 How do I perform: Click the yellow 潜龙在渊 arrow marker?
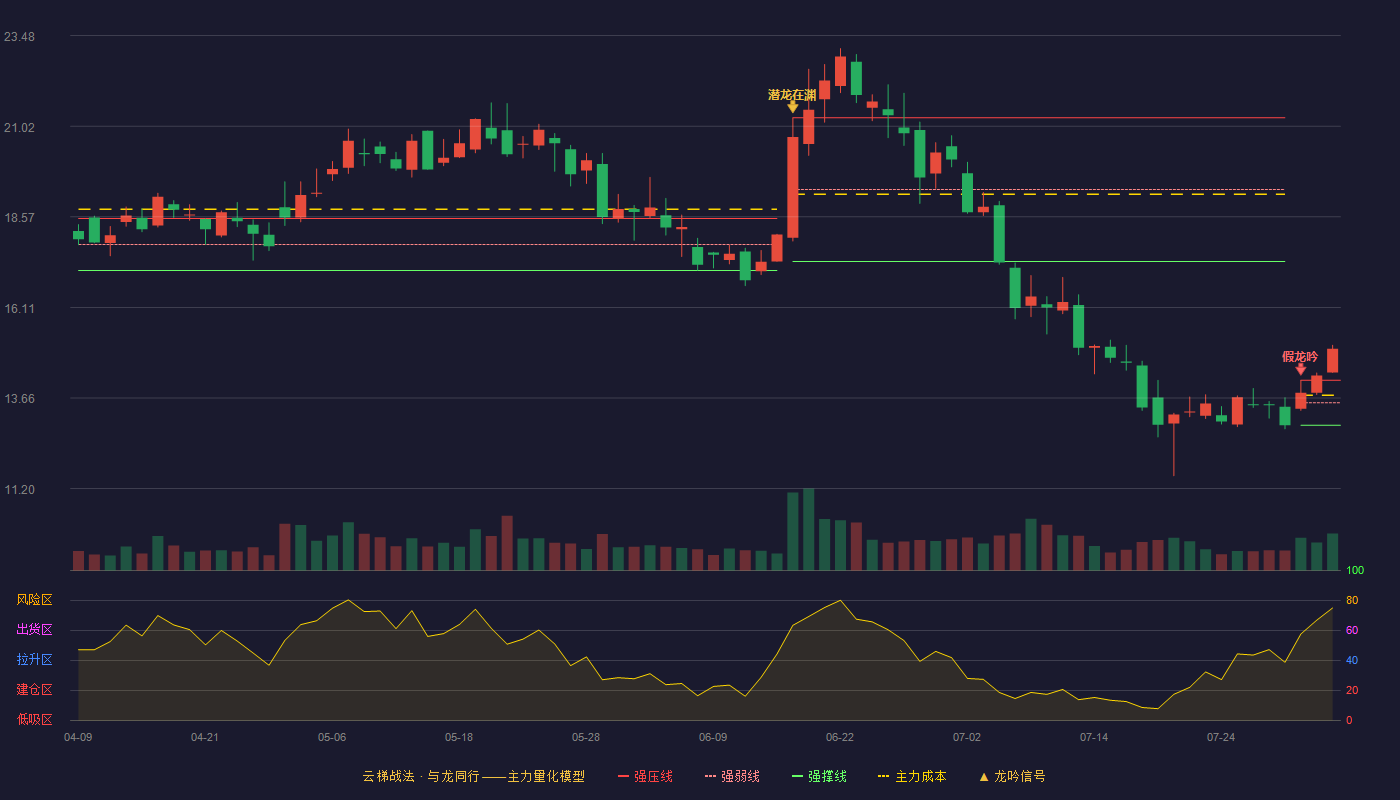(793, 107)
